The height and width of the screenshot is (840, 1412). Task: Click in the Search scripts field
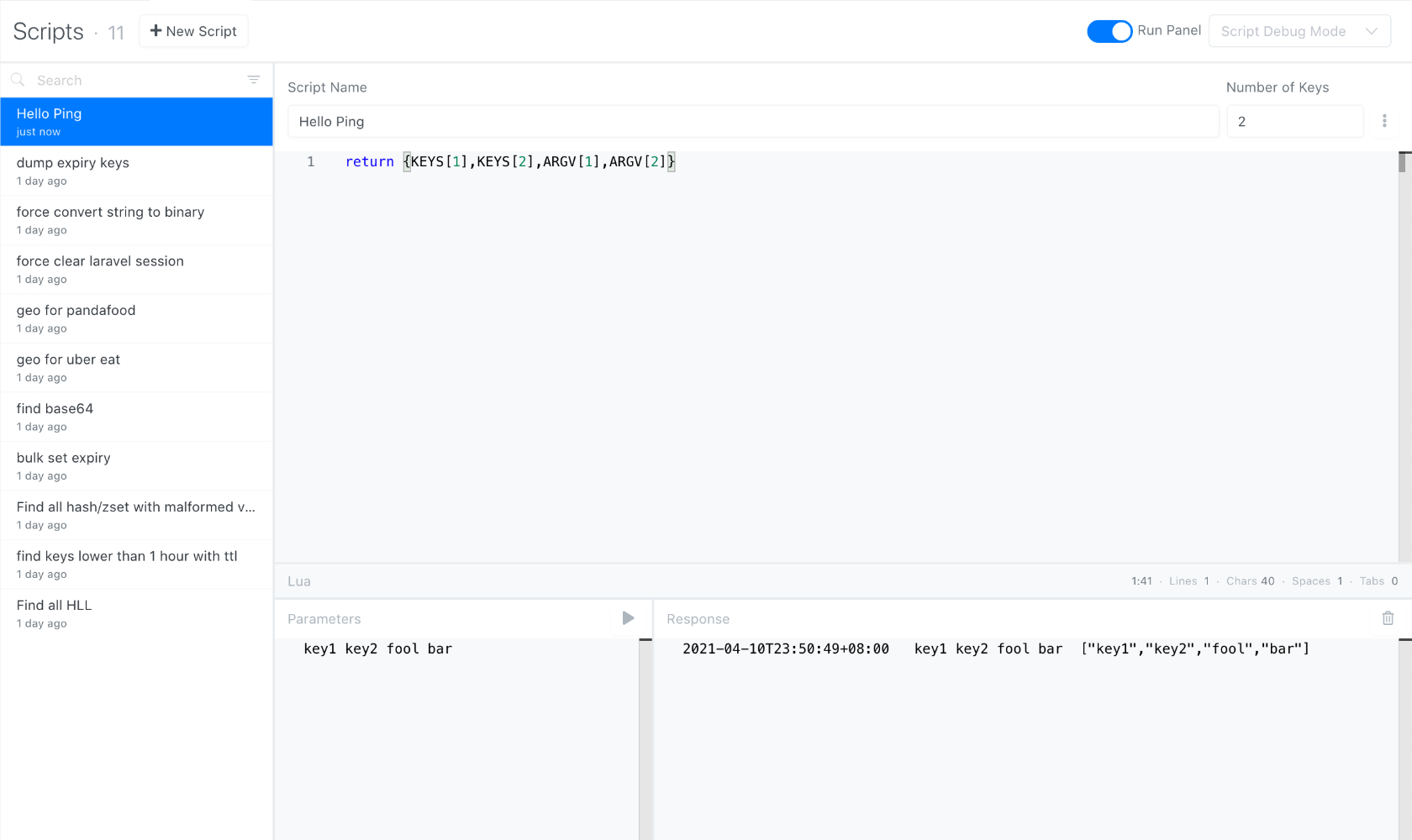coord(134,81)
